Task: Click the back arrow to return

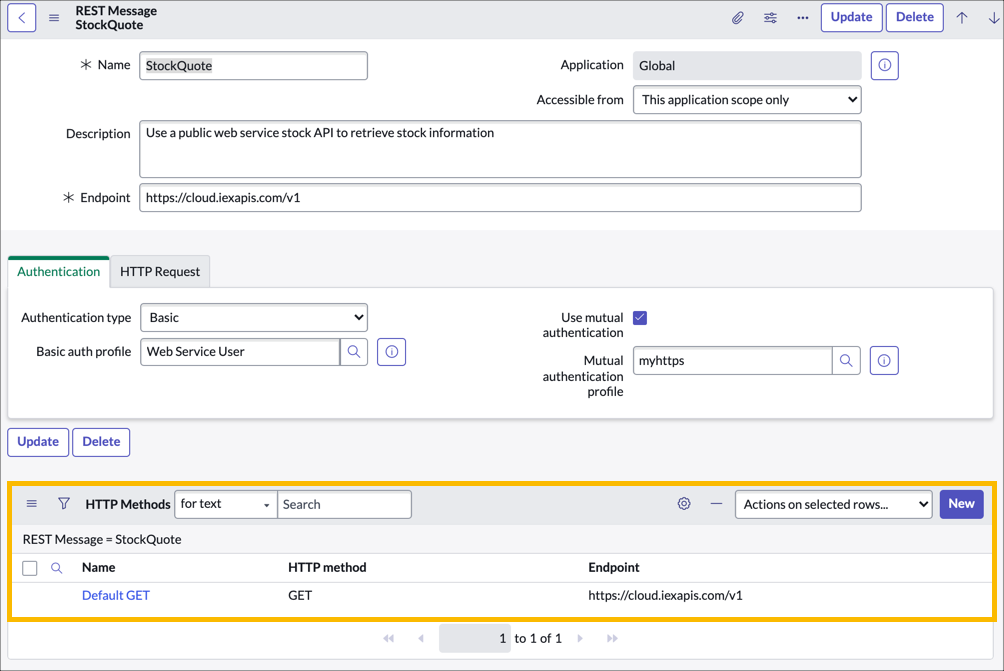Action: [x=21, y=17]
